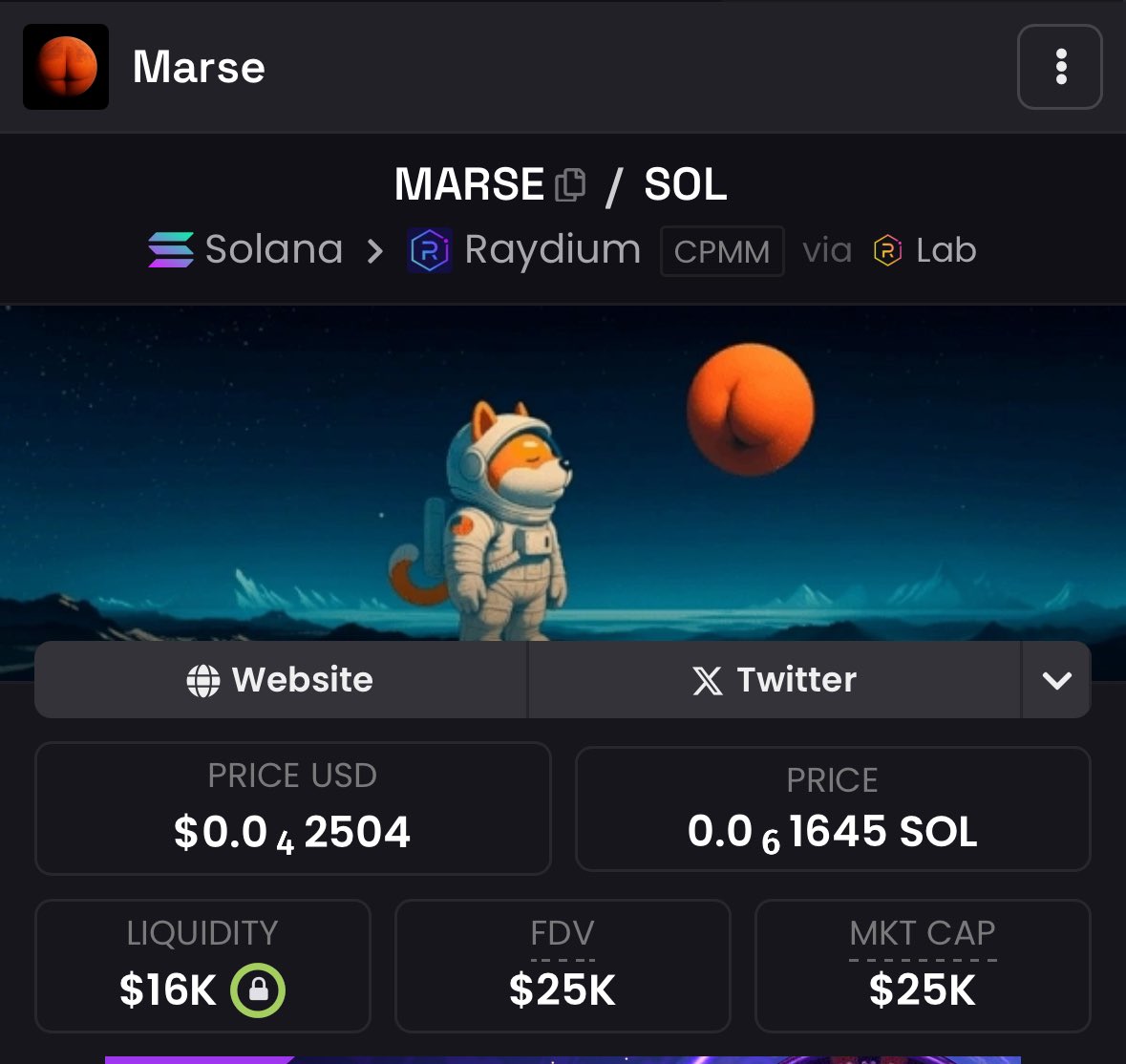1126x1064 pixels.
Task: Follow the right chevron after Solana
Action: 374,251
